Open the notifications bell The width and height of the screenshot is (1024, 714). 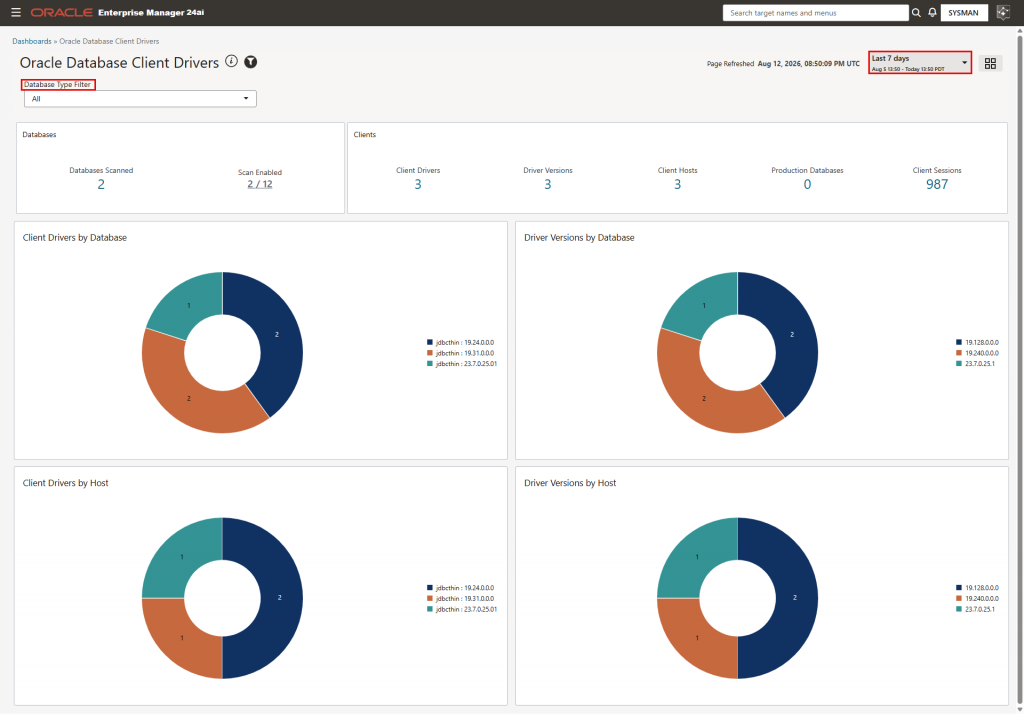pyautogui.click(x=932, y=12)
